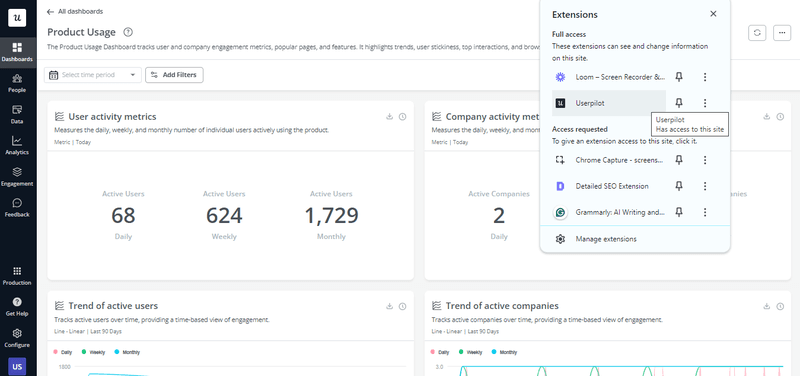Open more actions for Detailed SEO Extension

coord(705,186)
